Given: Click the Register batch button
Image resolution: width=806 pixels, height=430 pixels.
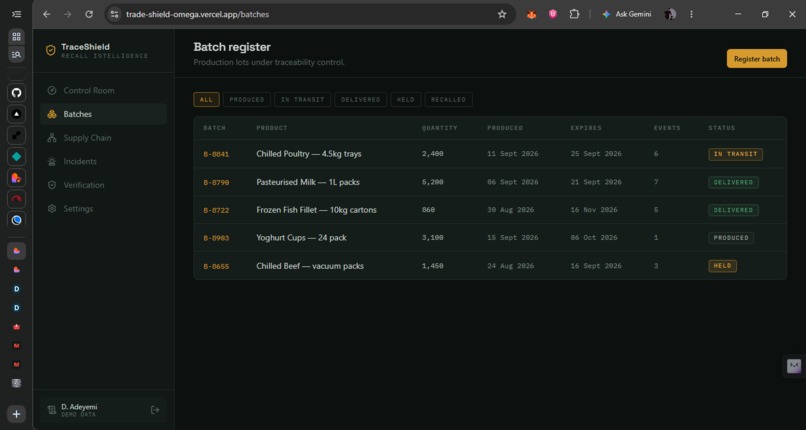Looking at the screenshot, I should click(x=757, y=59).
